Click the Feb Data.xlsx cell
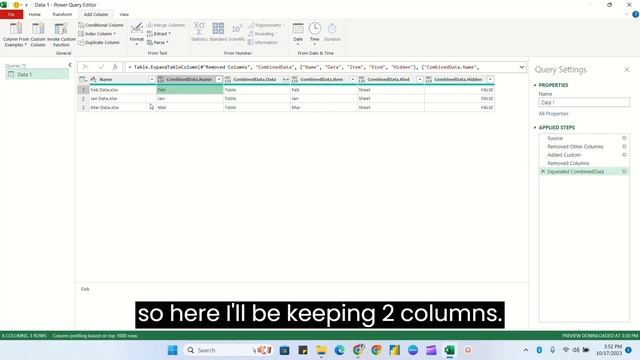 pyautogui.click(x=123, y=89)
